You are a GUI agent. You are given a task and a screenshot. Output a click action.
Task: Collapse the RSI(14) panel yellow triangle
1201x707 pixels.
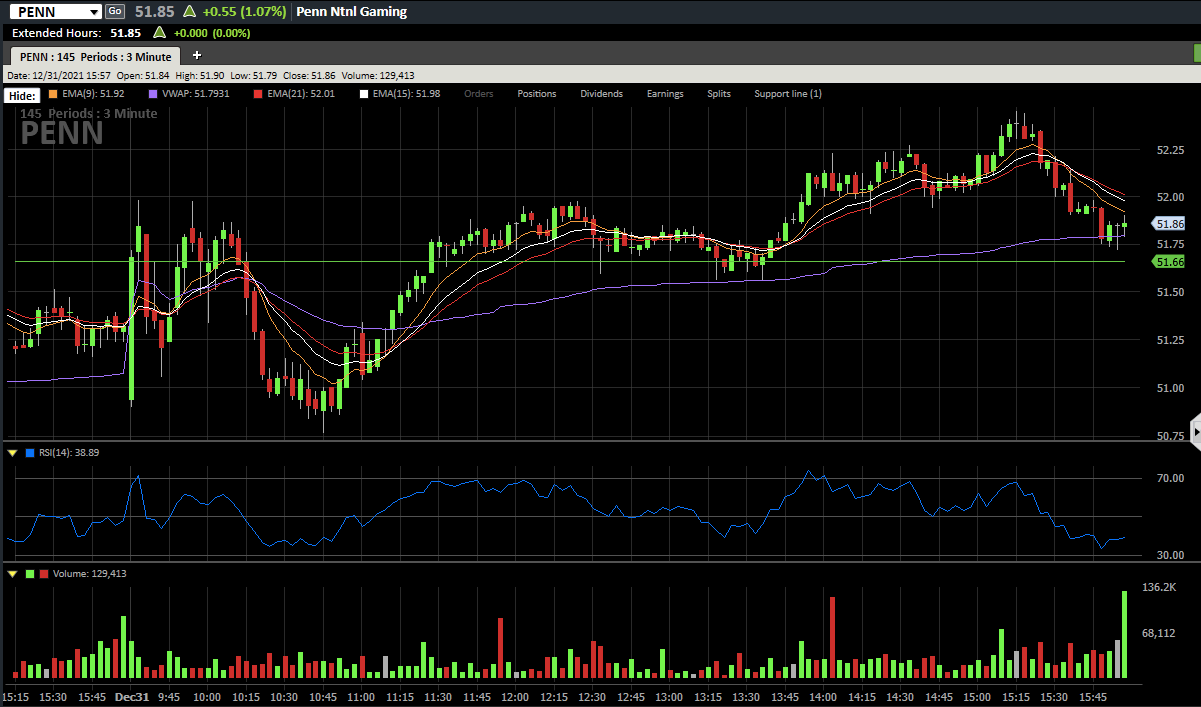click(x=12, y=453)
